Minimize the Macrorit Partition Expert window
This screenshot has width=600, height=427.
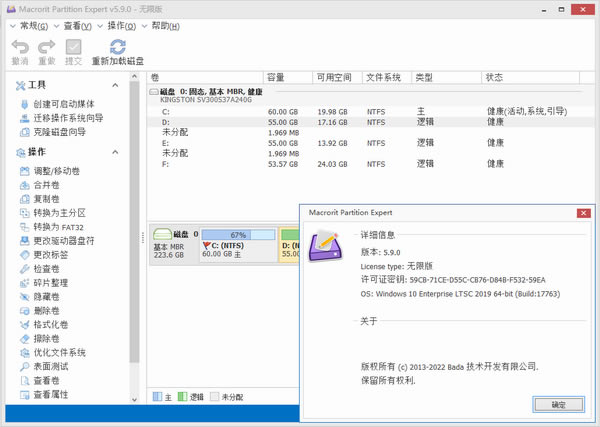pyautogui.click(x=544, y=10)
